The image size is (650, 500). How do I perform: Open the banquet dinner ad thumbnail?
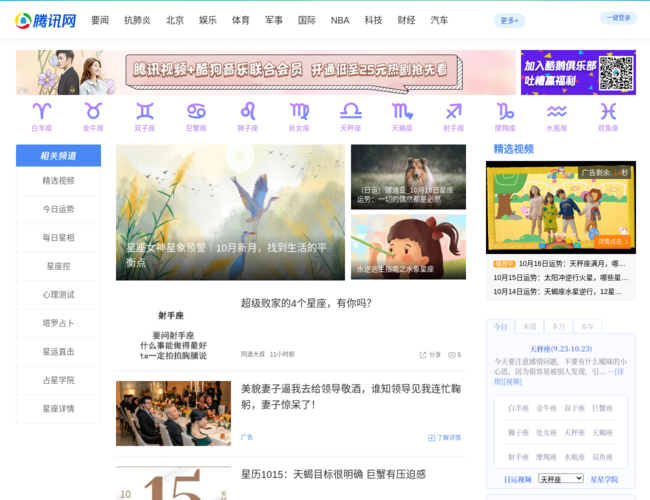pos(173,413)
